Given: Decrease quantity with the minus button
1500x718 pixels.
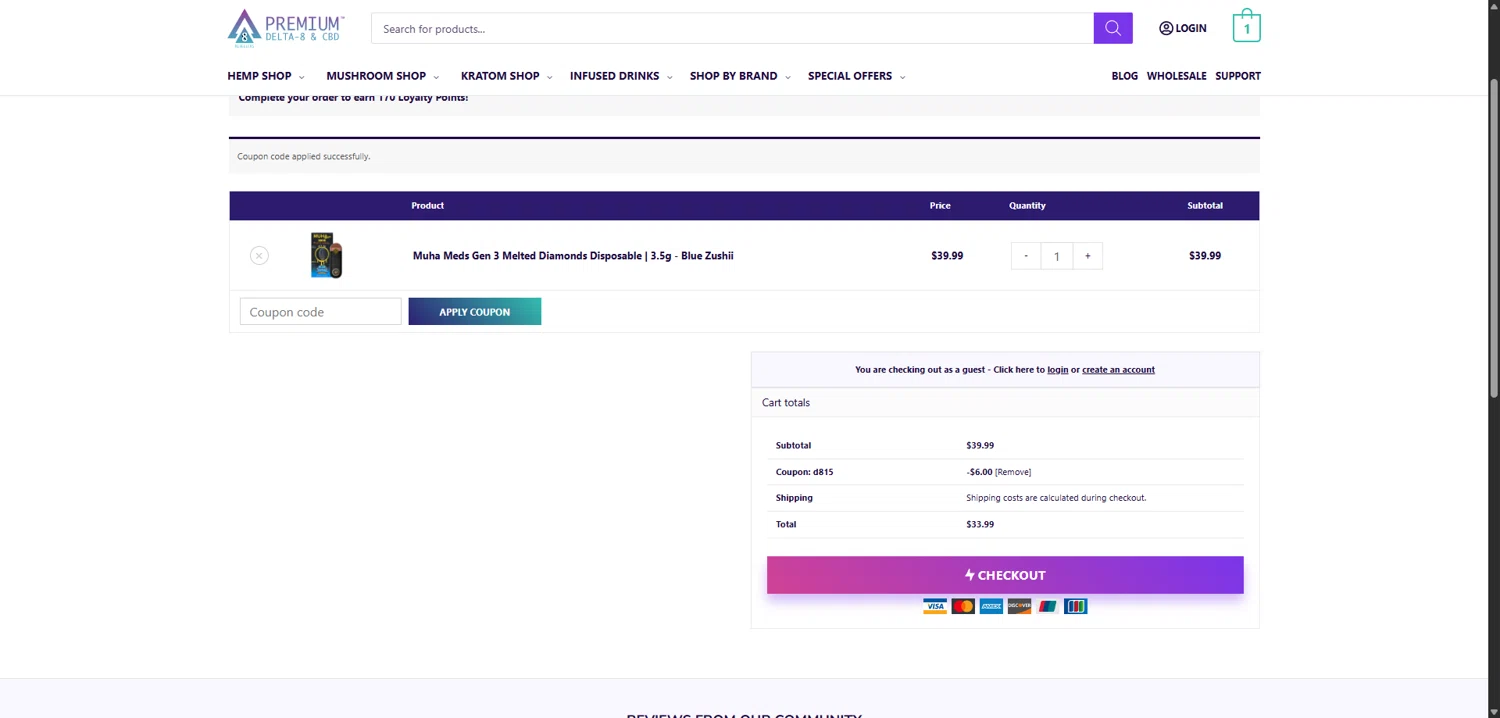Looking at the screenshot, I should 1026,256.
